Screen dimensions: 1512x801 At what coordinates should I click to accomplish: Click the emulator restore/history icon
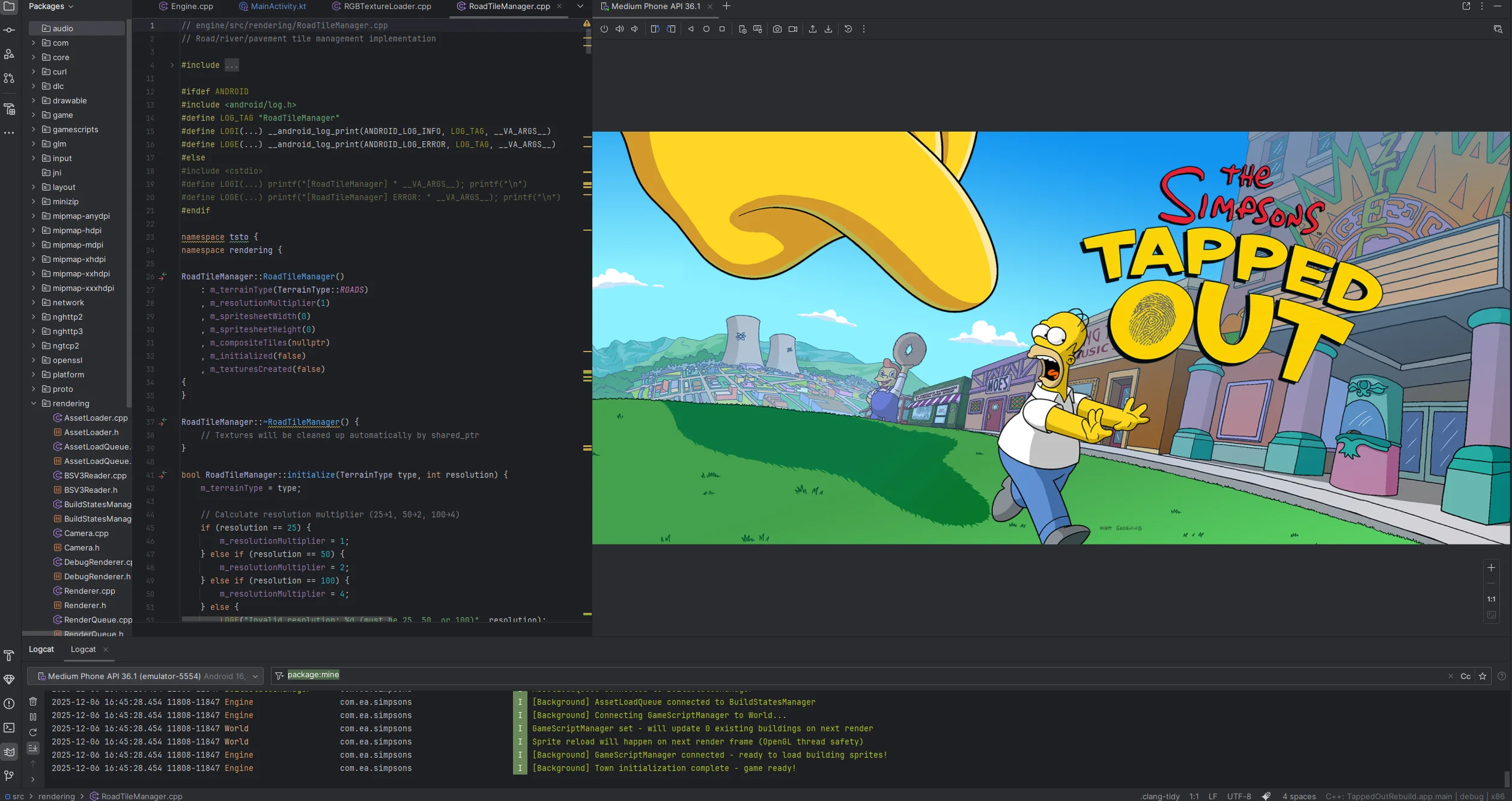pyautogui.click(x=848, y=29)
